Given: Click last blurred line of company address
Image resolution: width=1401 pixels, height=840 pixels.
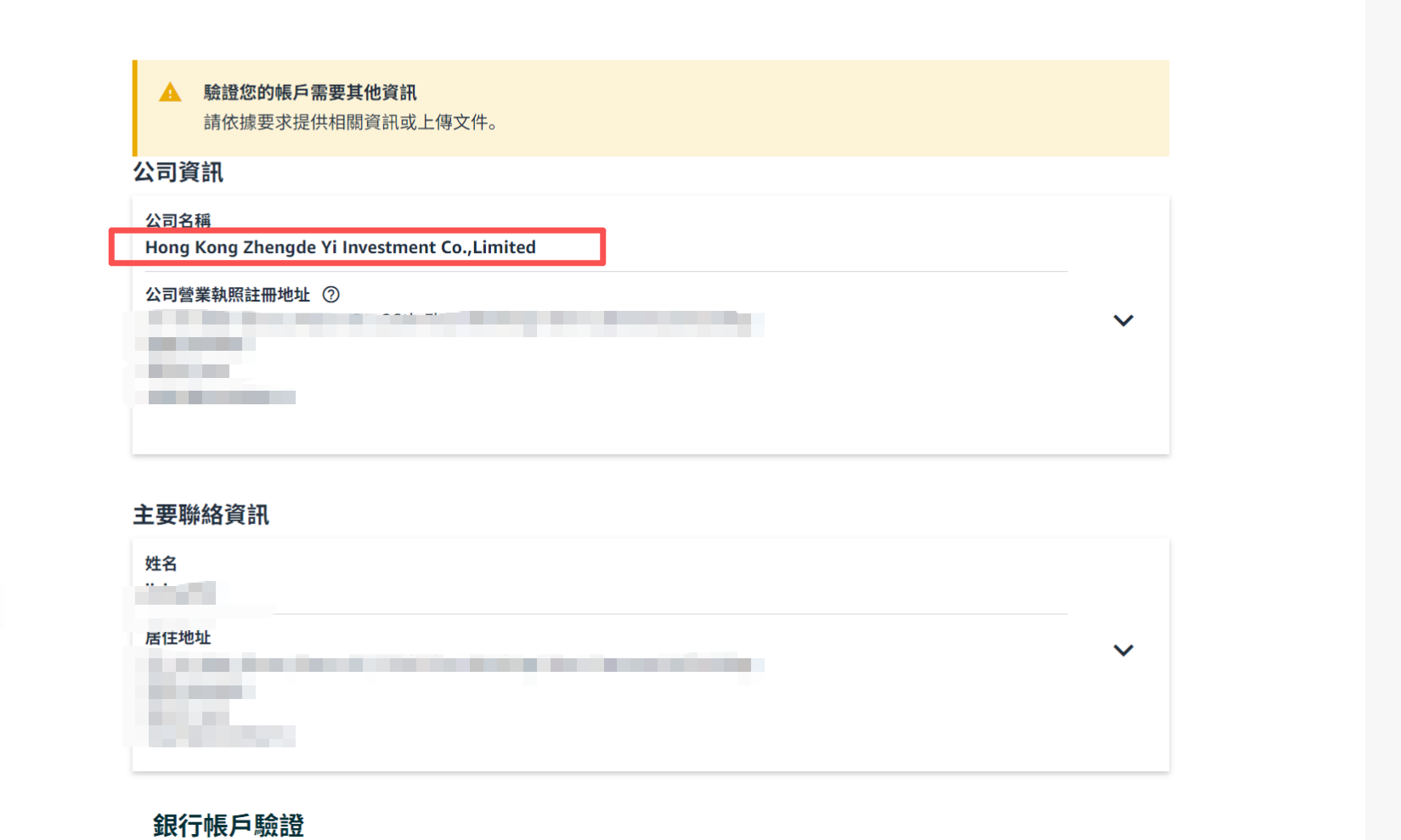Looking at the screenshot, I should 221,397.
